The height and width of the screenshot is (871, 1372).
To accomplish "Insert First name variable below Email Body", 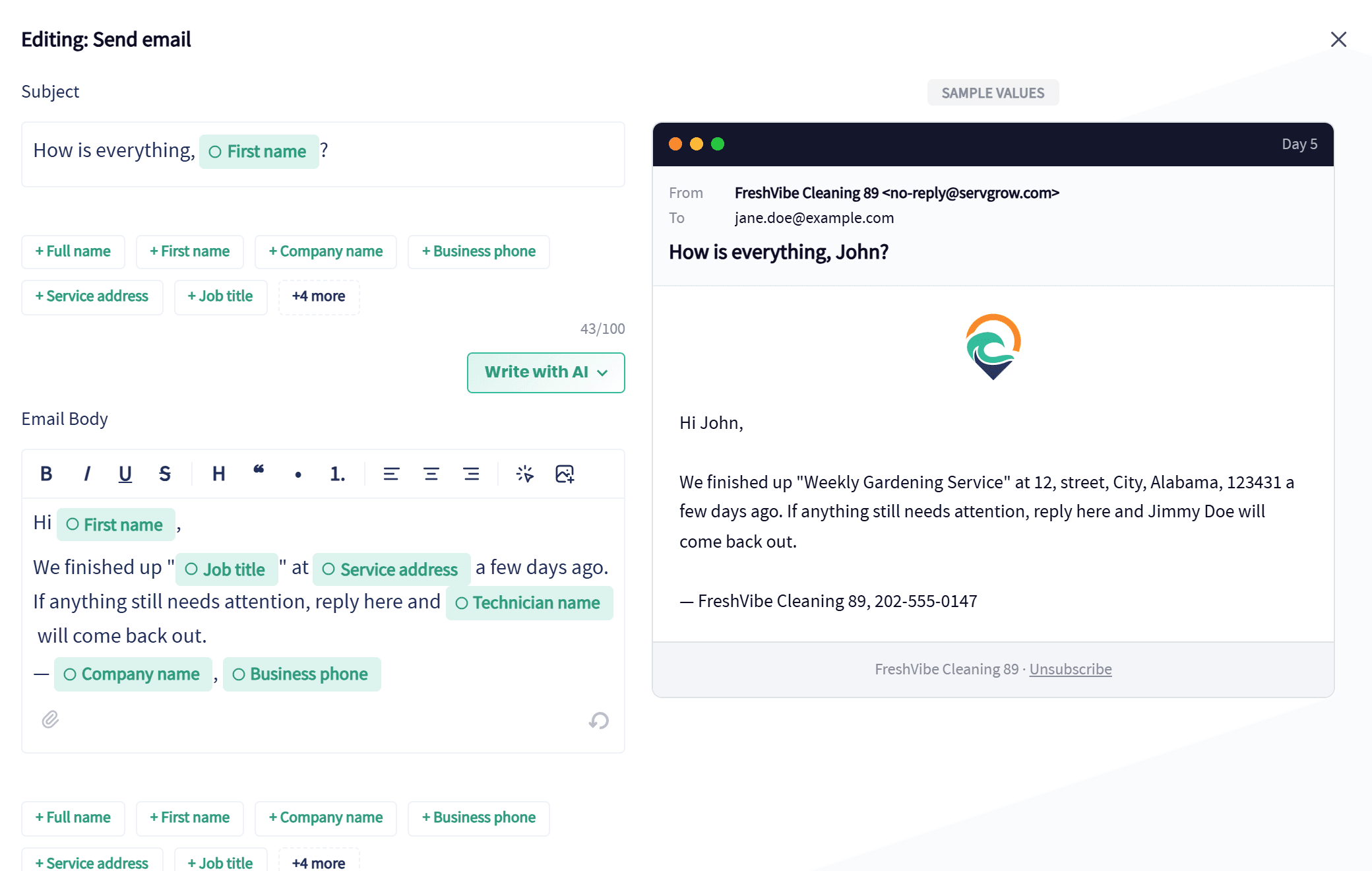I will (190, 818).
